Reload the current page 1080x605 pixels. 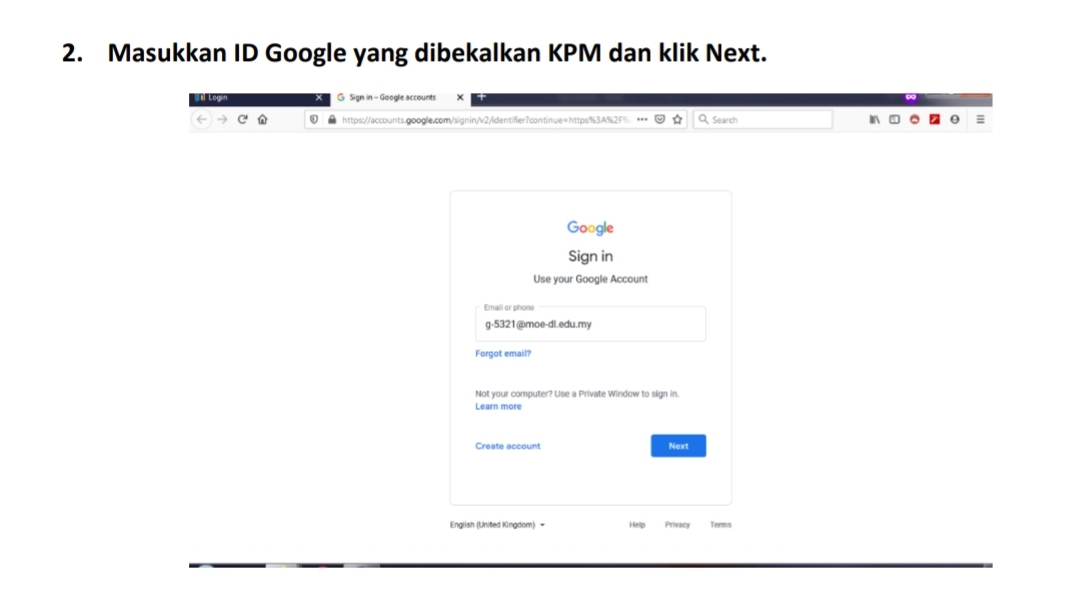point(242,119)
